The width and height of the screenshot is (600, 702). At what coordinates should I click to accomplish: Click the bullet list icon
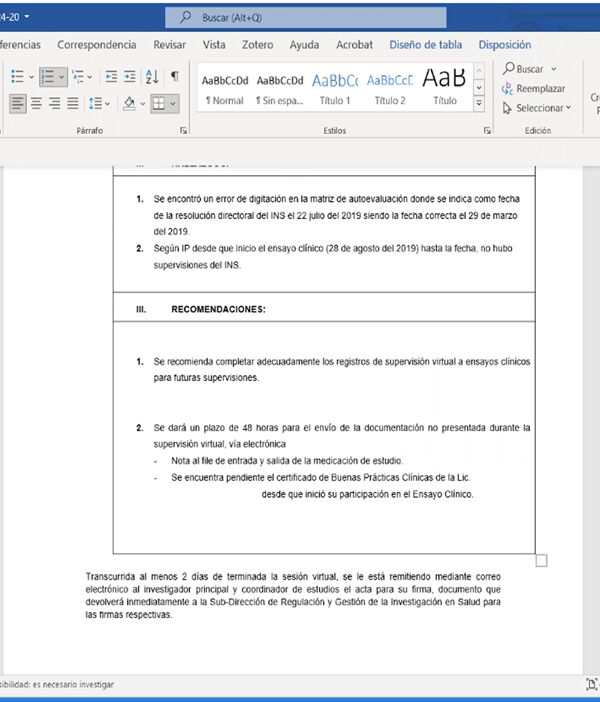17,77
